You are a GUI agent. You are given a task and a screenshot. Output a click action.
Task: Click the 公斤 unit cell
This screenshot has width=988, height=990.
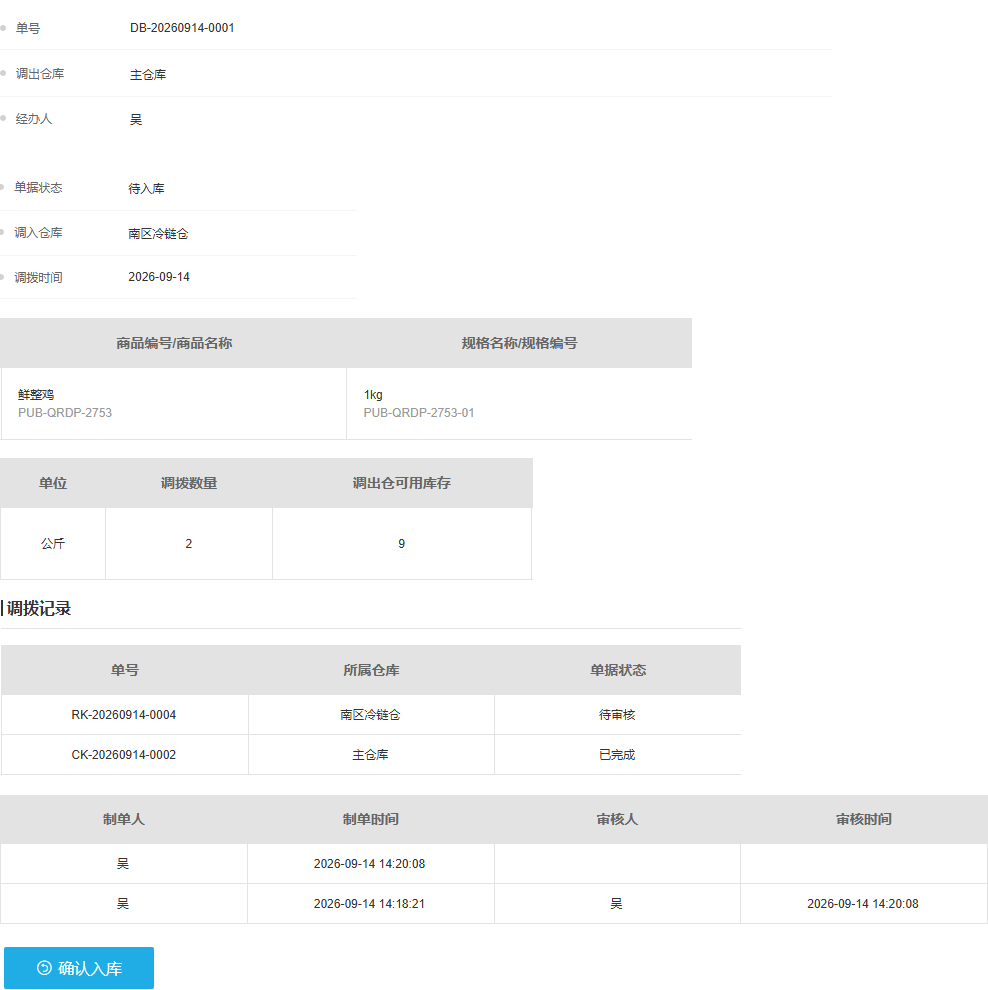pyautogui.click(x=53, y=544)
